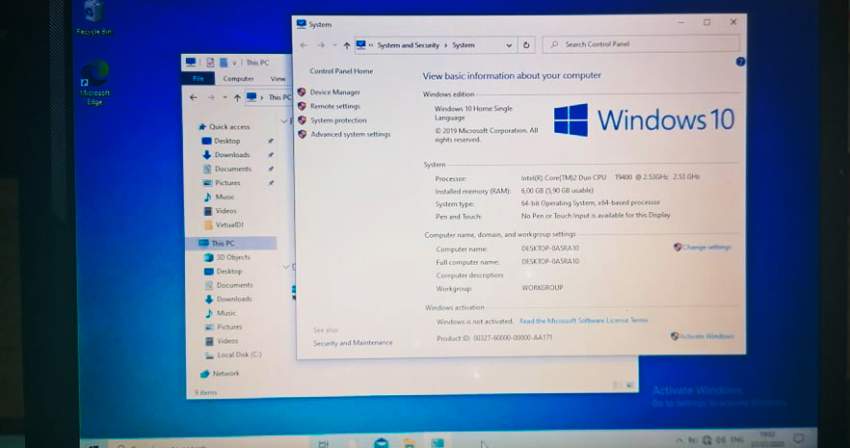Show hidden tray icons chevron
Image resolution: width=850 pixels, height=448 pixels.
pyautogui.click(x=679, y=440)
